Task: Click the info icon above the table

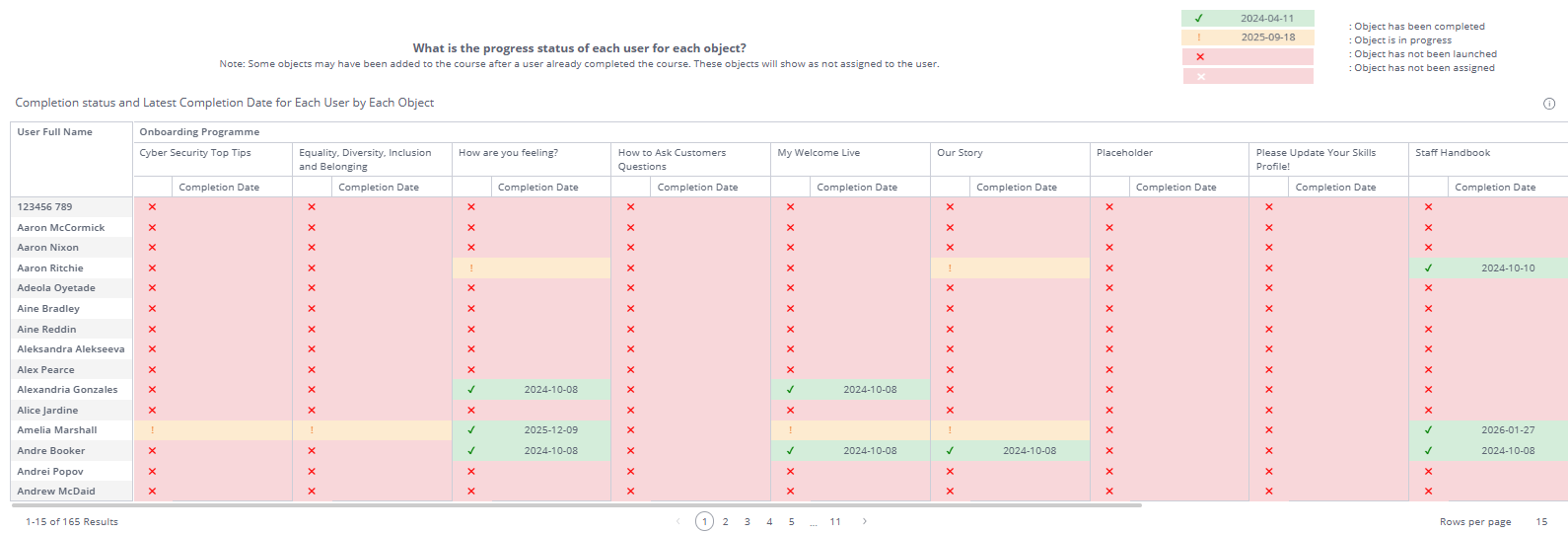Action: (x=1548, y=104)
